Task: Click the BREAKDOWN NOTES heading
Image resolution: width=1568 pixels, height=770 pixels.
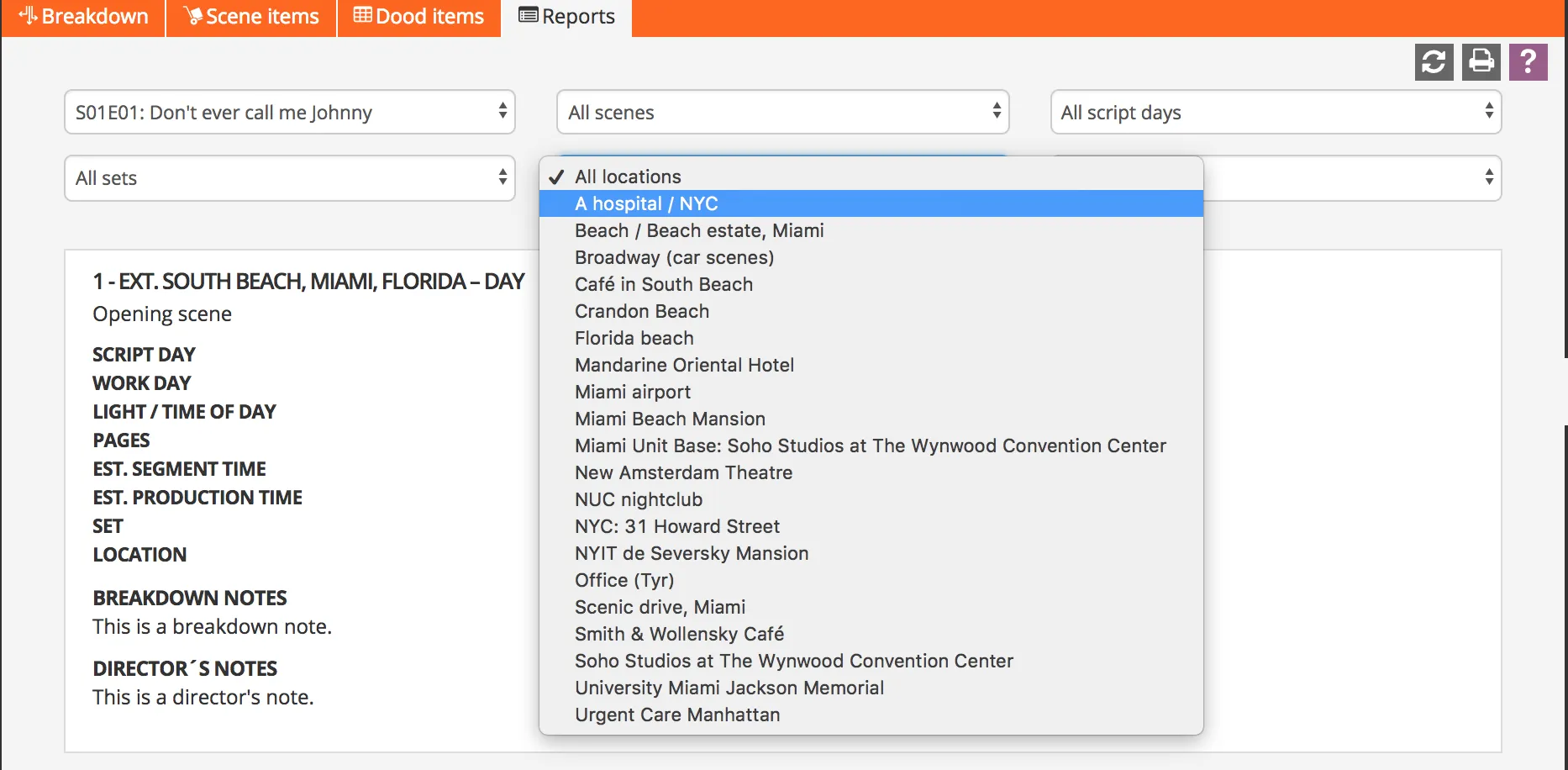Action: (x=190, y=598)
